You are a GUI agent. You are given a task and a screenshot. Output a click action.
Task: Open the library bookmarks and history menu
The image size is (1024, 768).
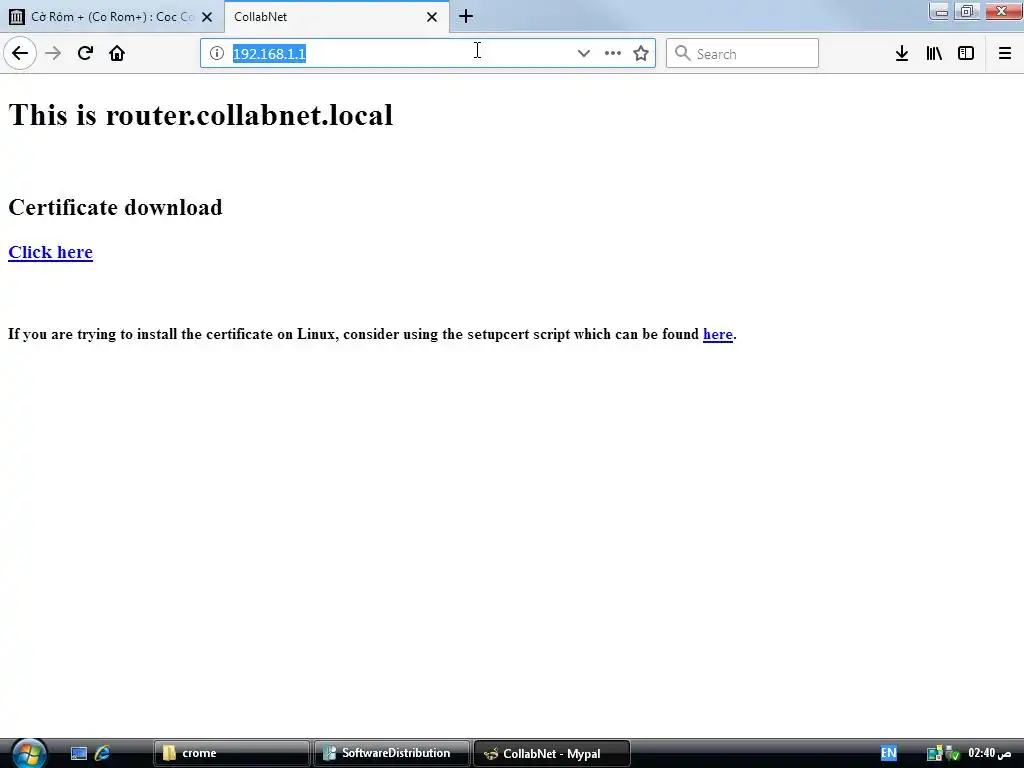click(x=934, y=54)
